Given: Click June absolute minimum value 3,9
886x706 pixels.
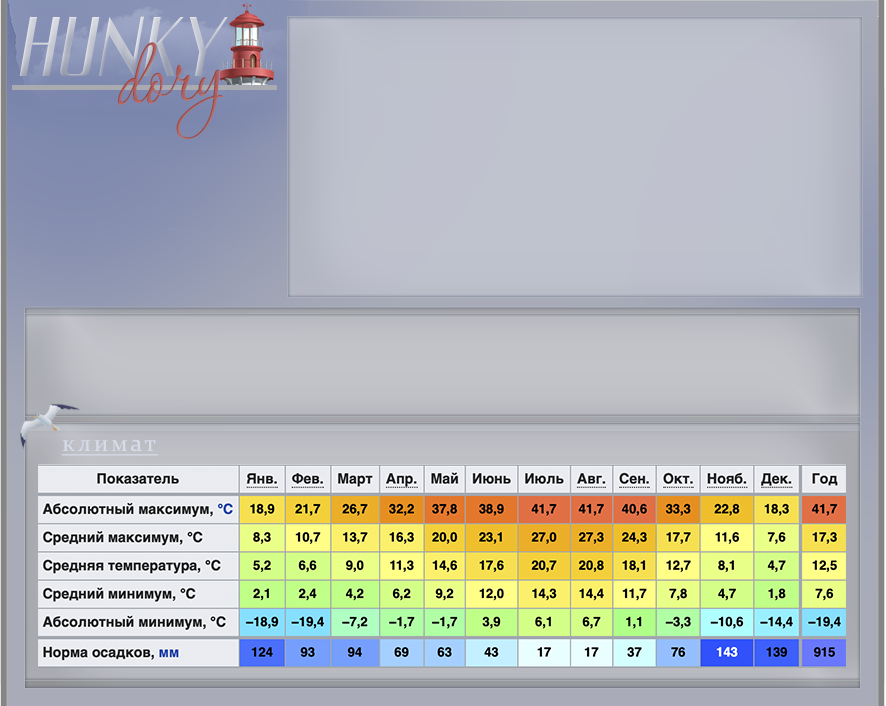Looking at the screenshot, I should pos(491,622).
